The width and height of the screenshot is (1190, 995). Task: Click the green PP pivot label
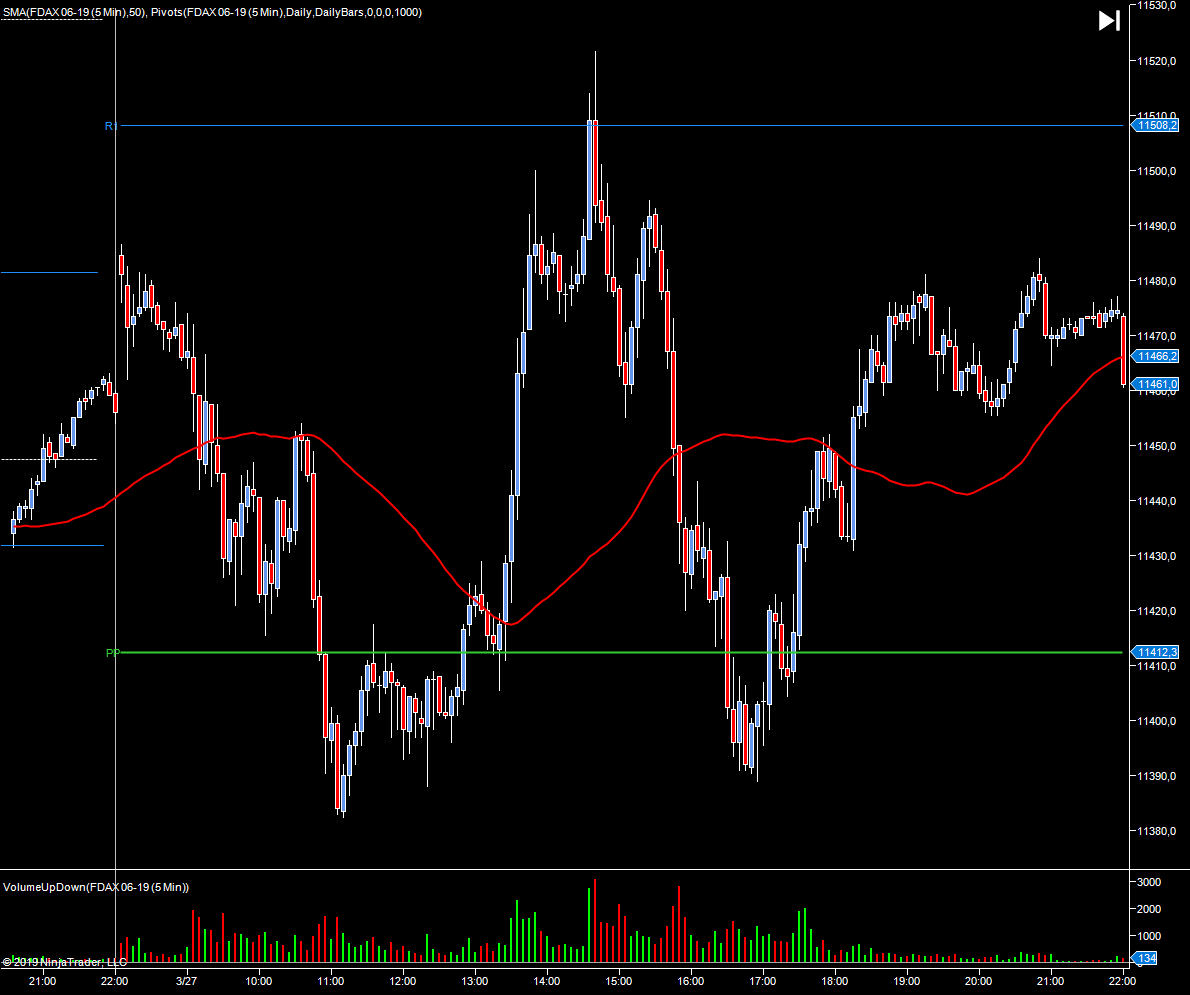click(x=112, y=653)
